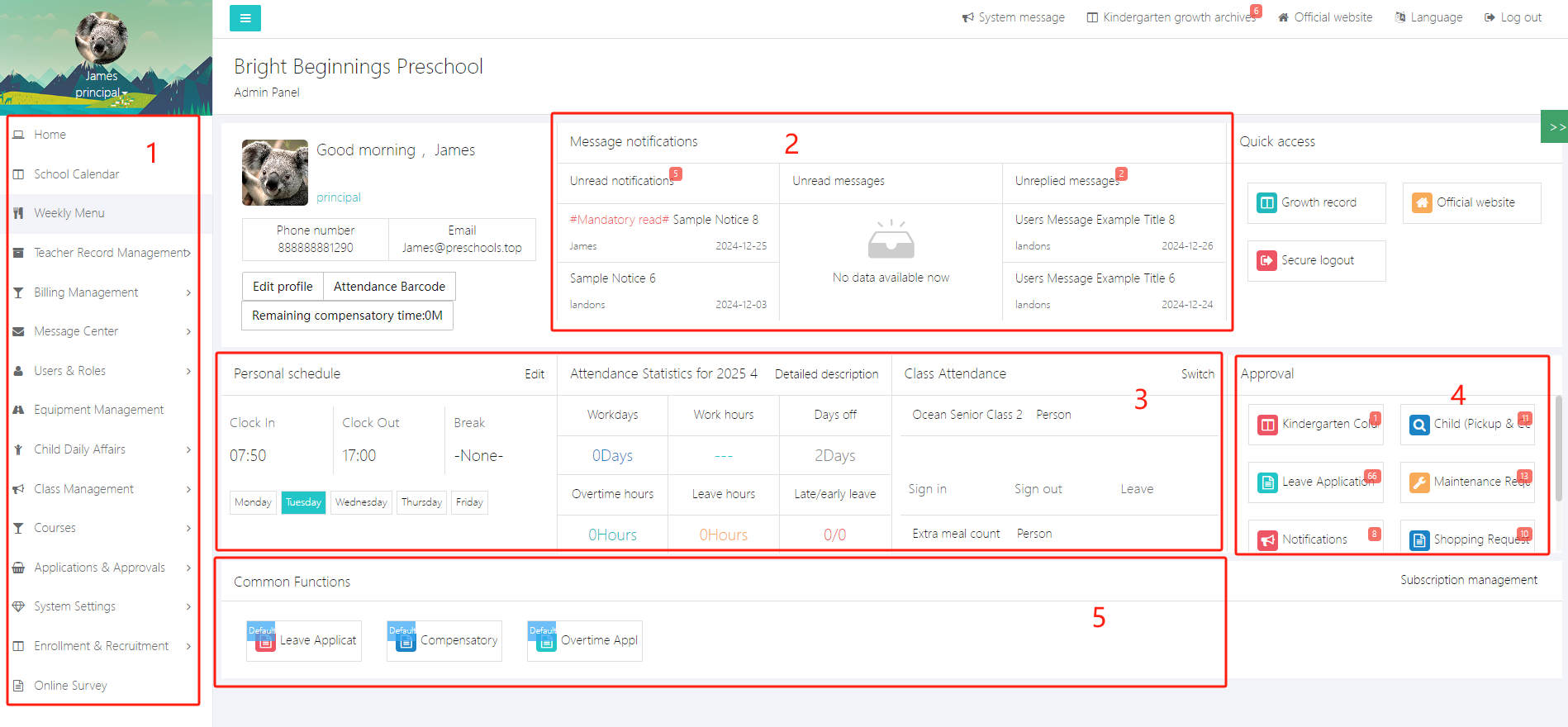The image size is (1568, 727).
Task: Click the Secure logout icon
Action: click(1266, 260)
